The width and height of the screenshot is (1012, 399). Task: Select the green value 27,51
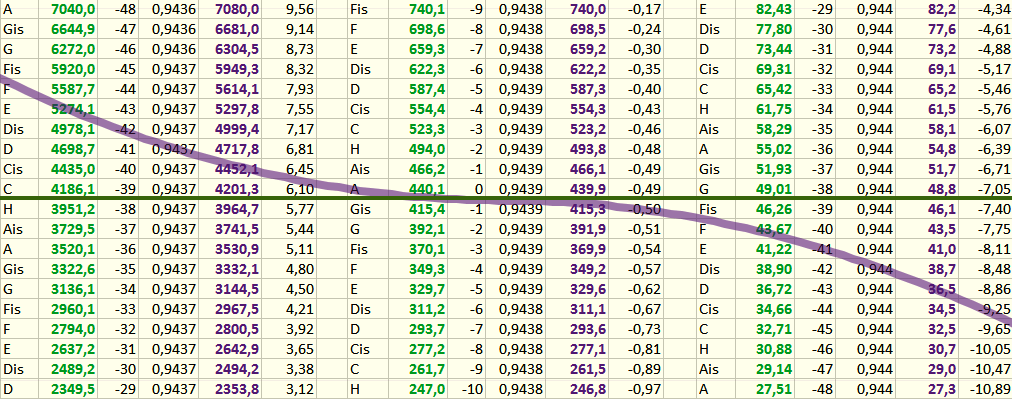[x=774, y=389]
